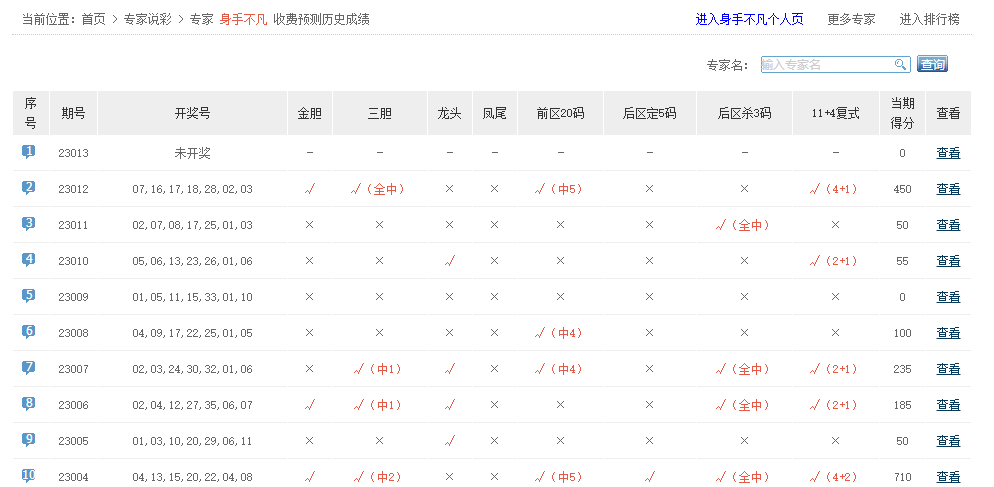Screen dimensions: 994x487
Task: Click rank badge number 8 icon
Action: (29, 404)
